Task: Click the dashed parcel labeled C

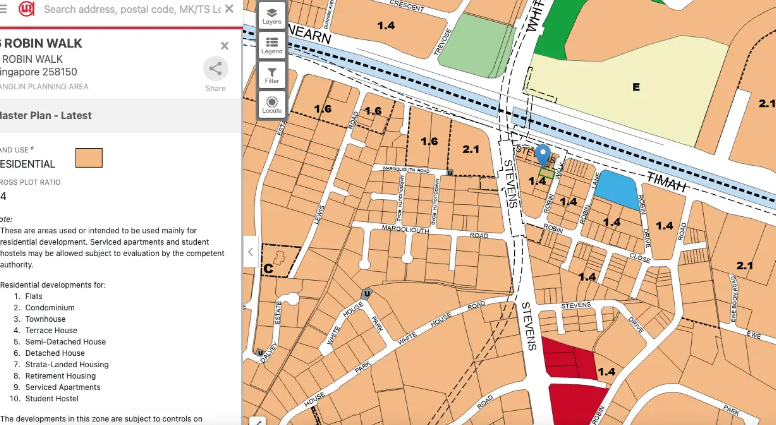Action: click(277, 260)
